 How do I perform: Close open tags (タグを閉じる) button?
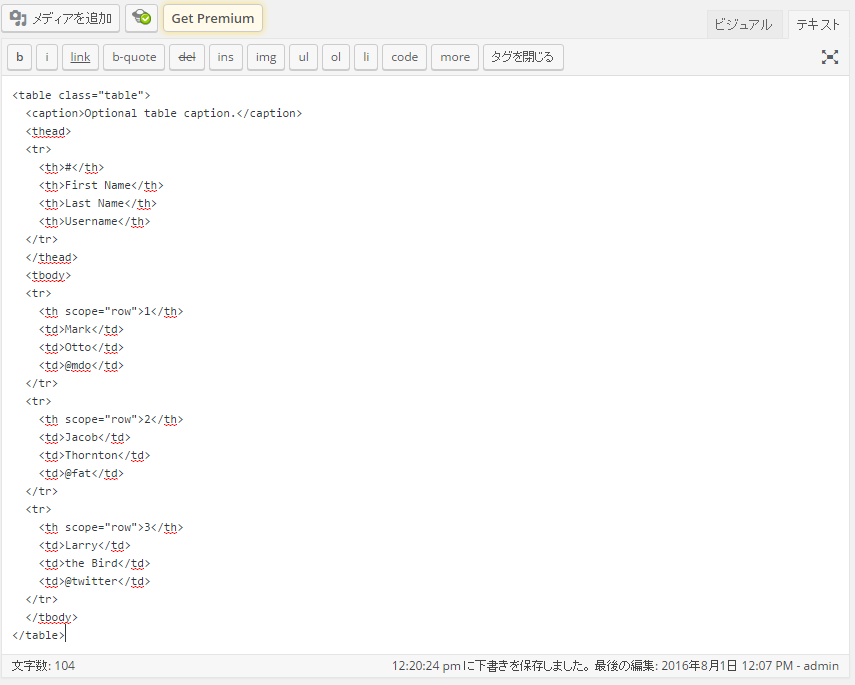click(x=523, y=57)
